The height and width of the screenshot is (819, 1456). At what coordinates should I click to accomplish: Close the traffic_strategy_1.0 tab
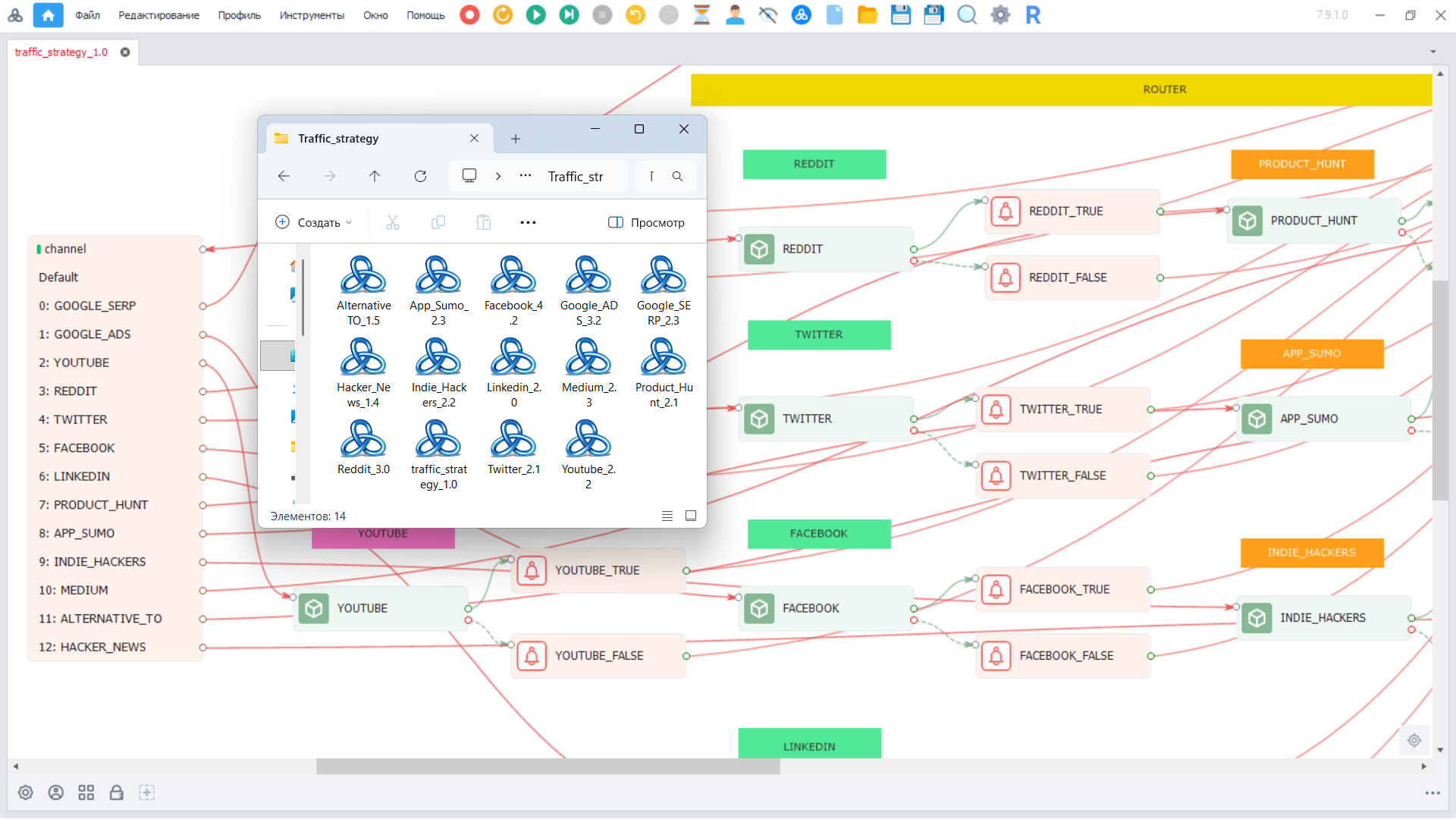(x=125, y=52)
